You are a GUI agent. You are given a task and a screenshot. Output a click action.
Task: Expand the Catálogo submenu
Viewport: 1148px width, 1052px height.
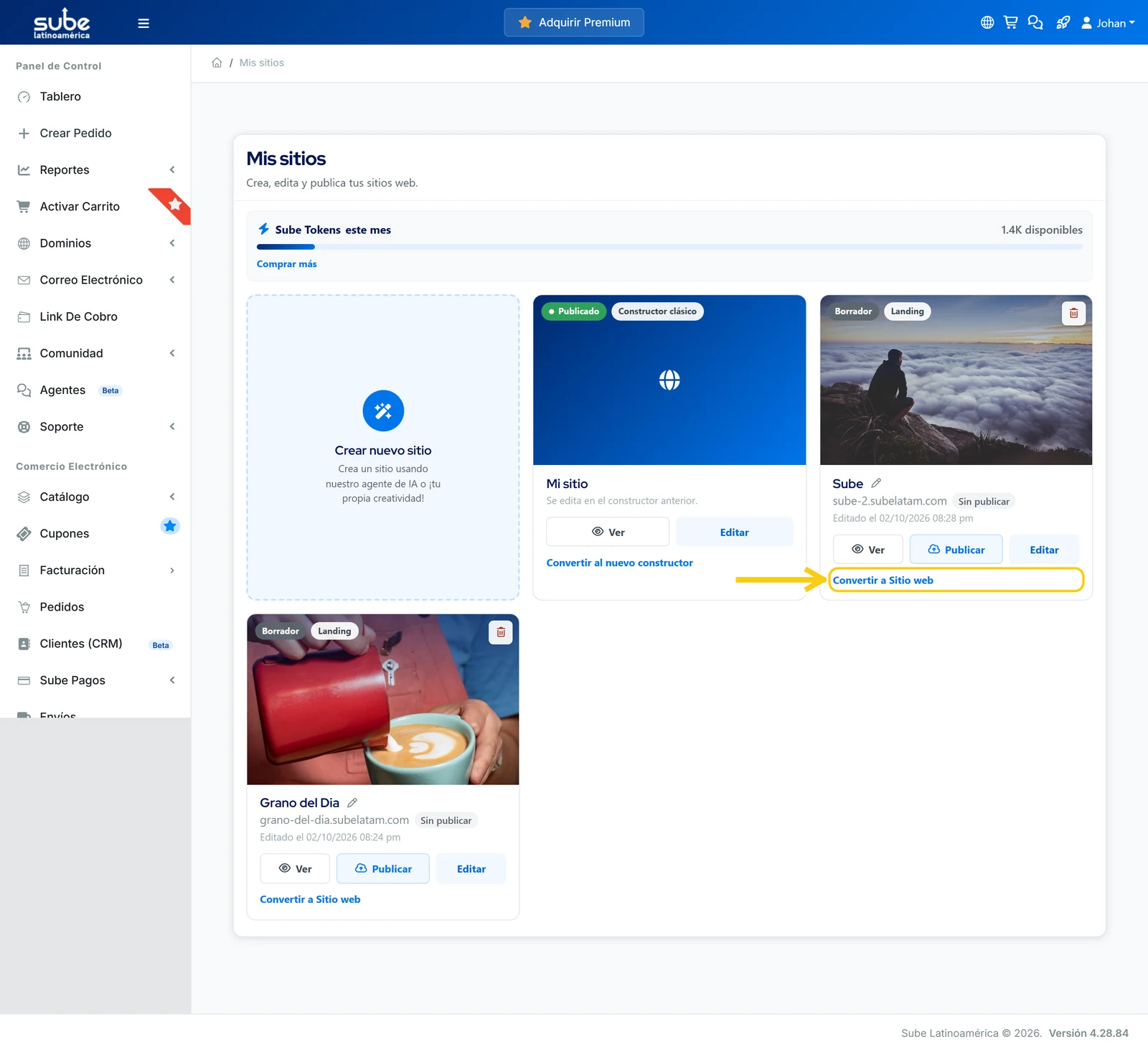[95, 497]
